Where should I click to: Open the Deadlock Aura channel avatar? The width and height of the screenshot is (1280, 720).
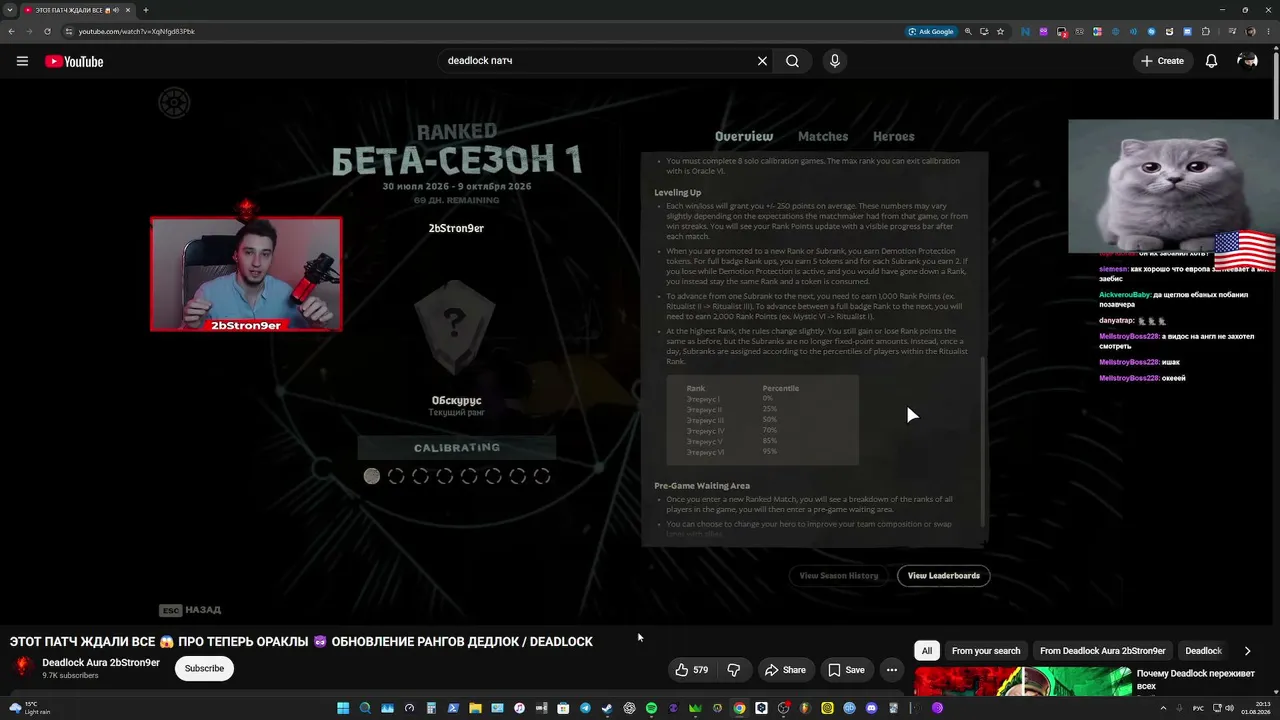(23, 667)
